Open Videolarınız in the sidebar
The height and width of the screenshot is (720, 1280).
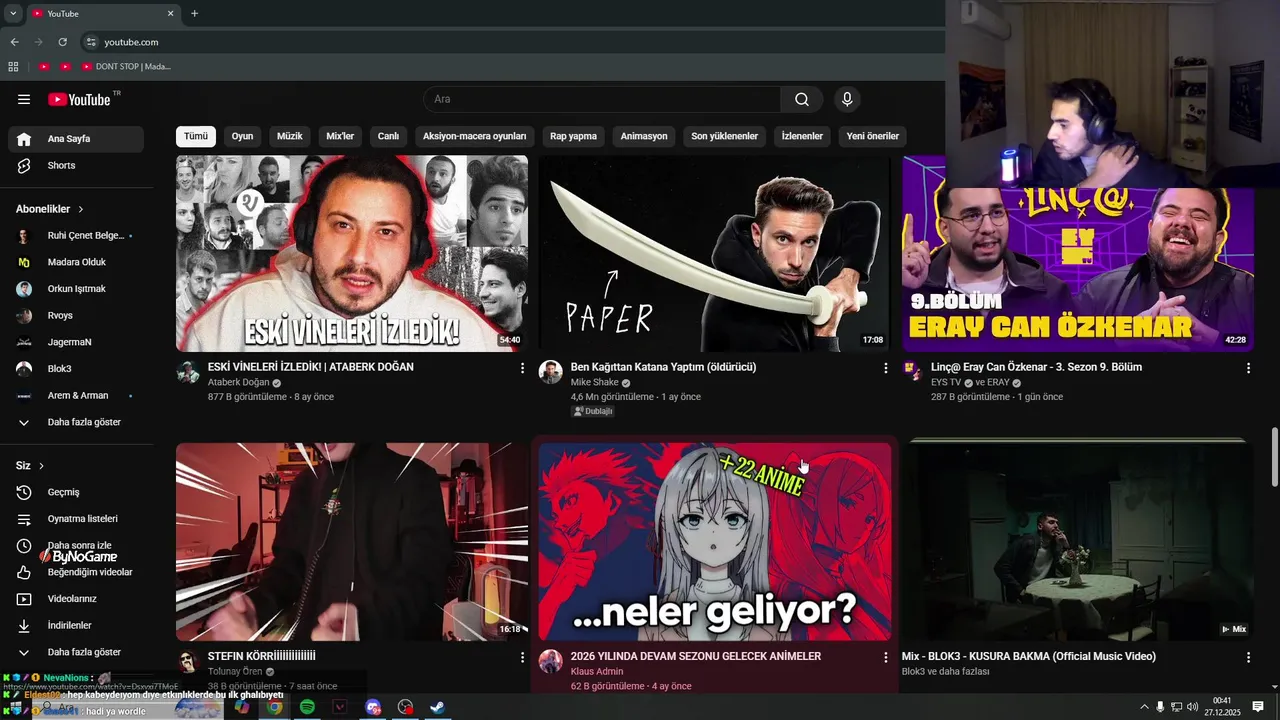coord(76,599)
